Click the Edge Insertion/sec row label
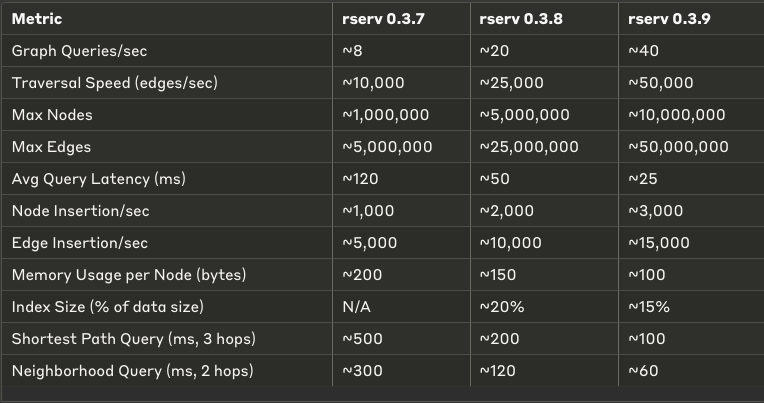The image size is (764, 403). (80, 243)
